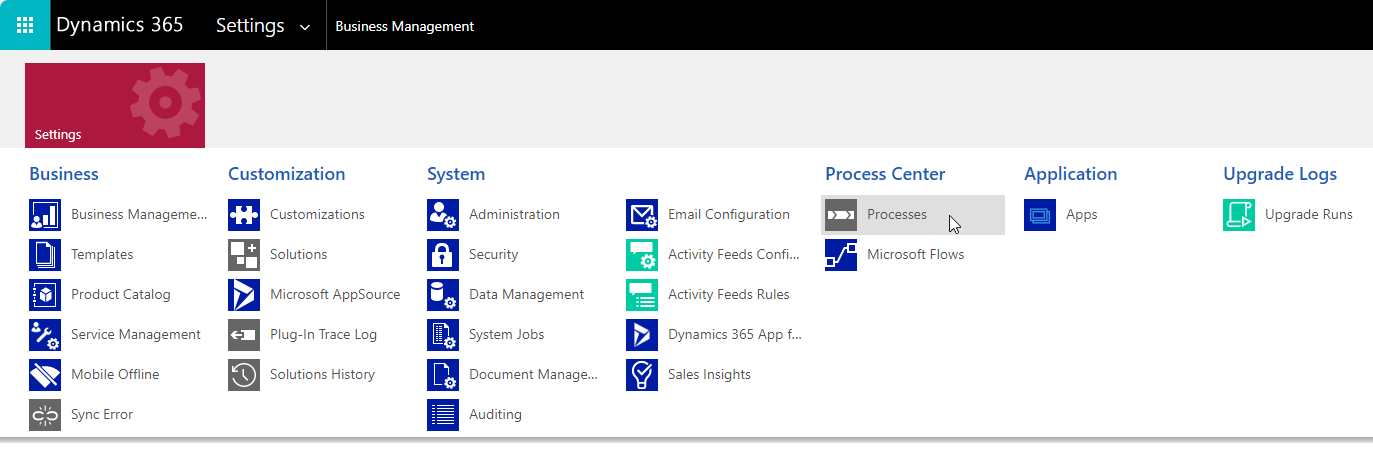
Task: Select Business Management in the breadcrumb
Action: click(x=405, y=26)
